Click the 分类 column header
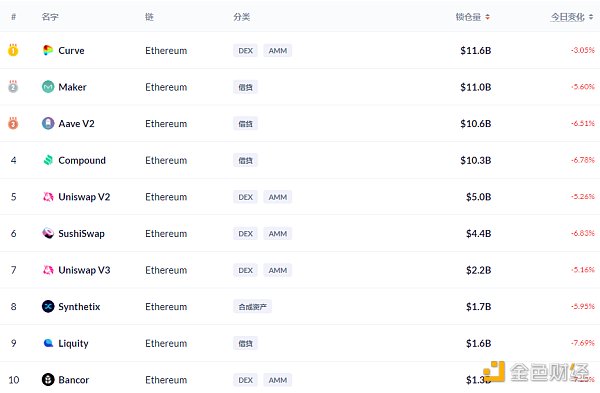Screen dimensions: 600x393 tap(241, 17)
